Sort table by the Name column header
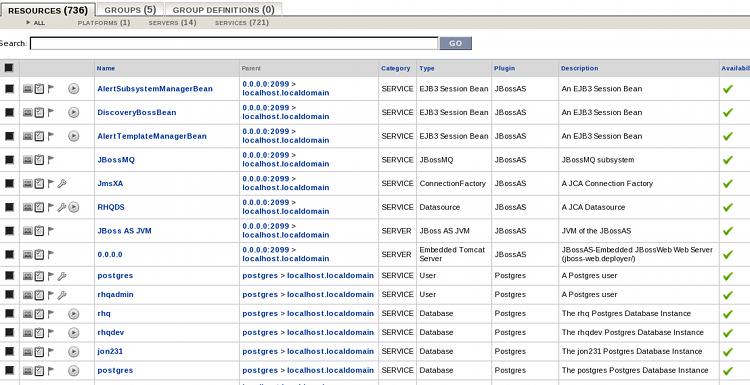750x385 pixels. (x=106, y=68)
